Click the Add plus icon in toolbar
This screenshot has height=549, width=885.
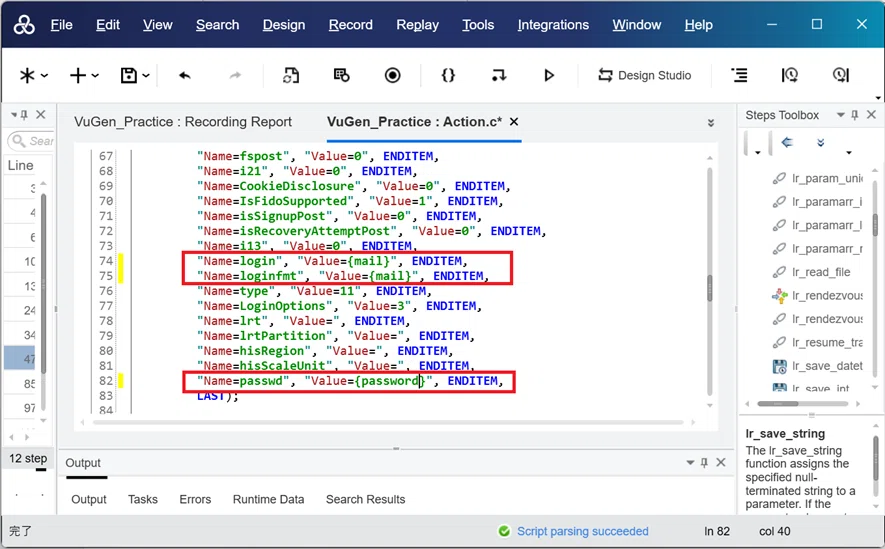[78, 75]
